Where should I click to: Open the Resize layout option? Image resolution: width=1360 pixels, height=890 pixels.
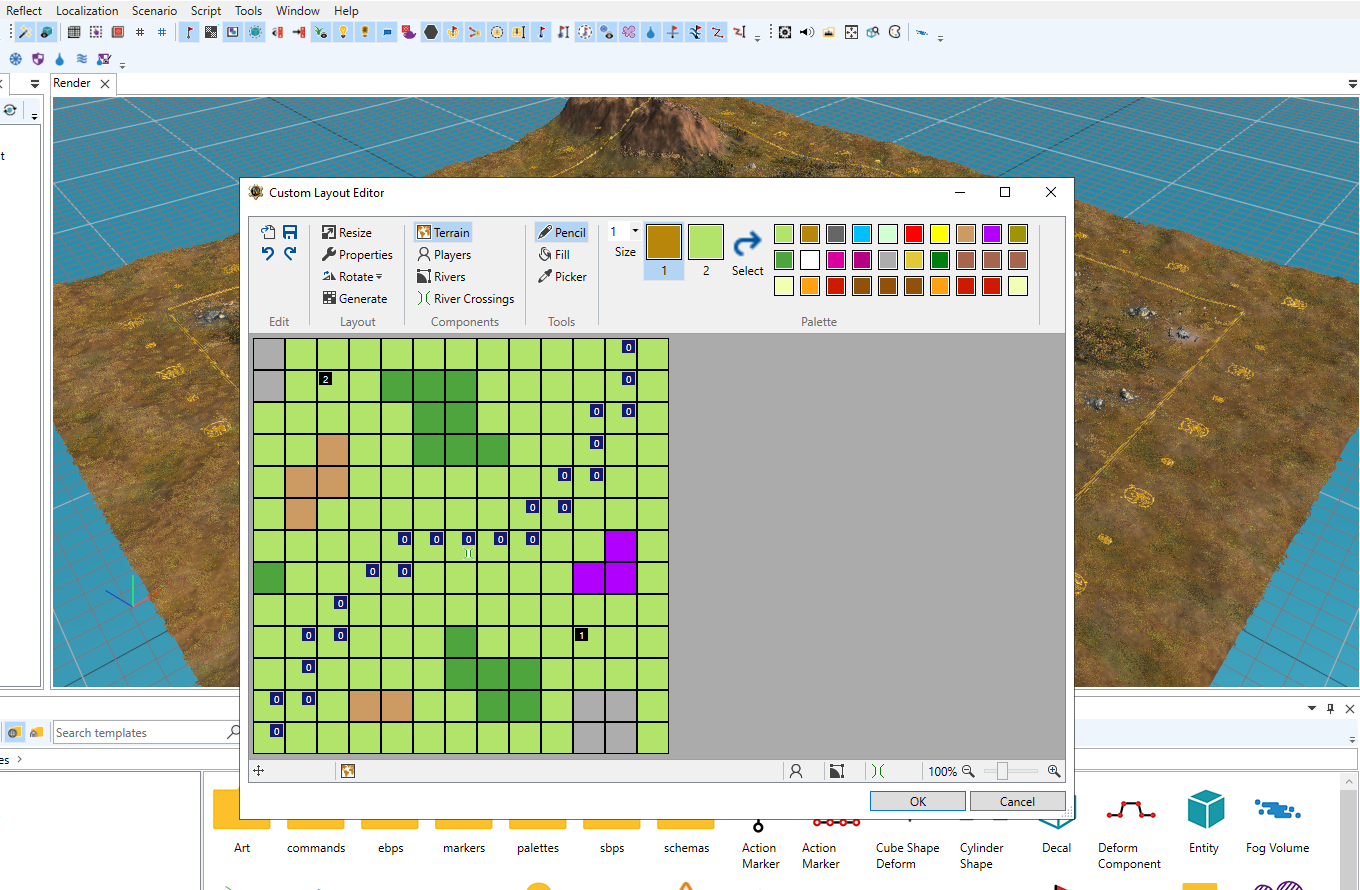pos(347,232)
